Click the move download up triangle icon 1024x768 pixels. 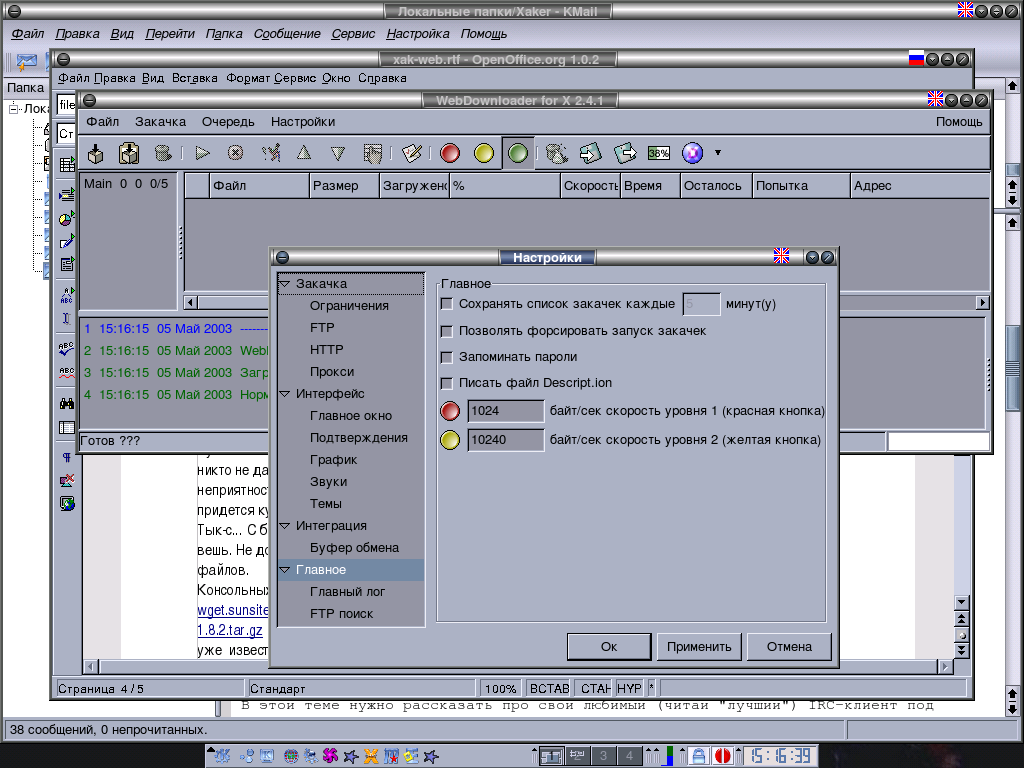coord(304,153)
